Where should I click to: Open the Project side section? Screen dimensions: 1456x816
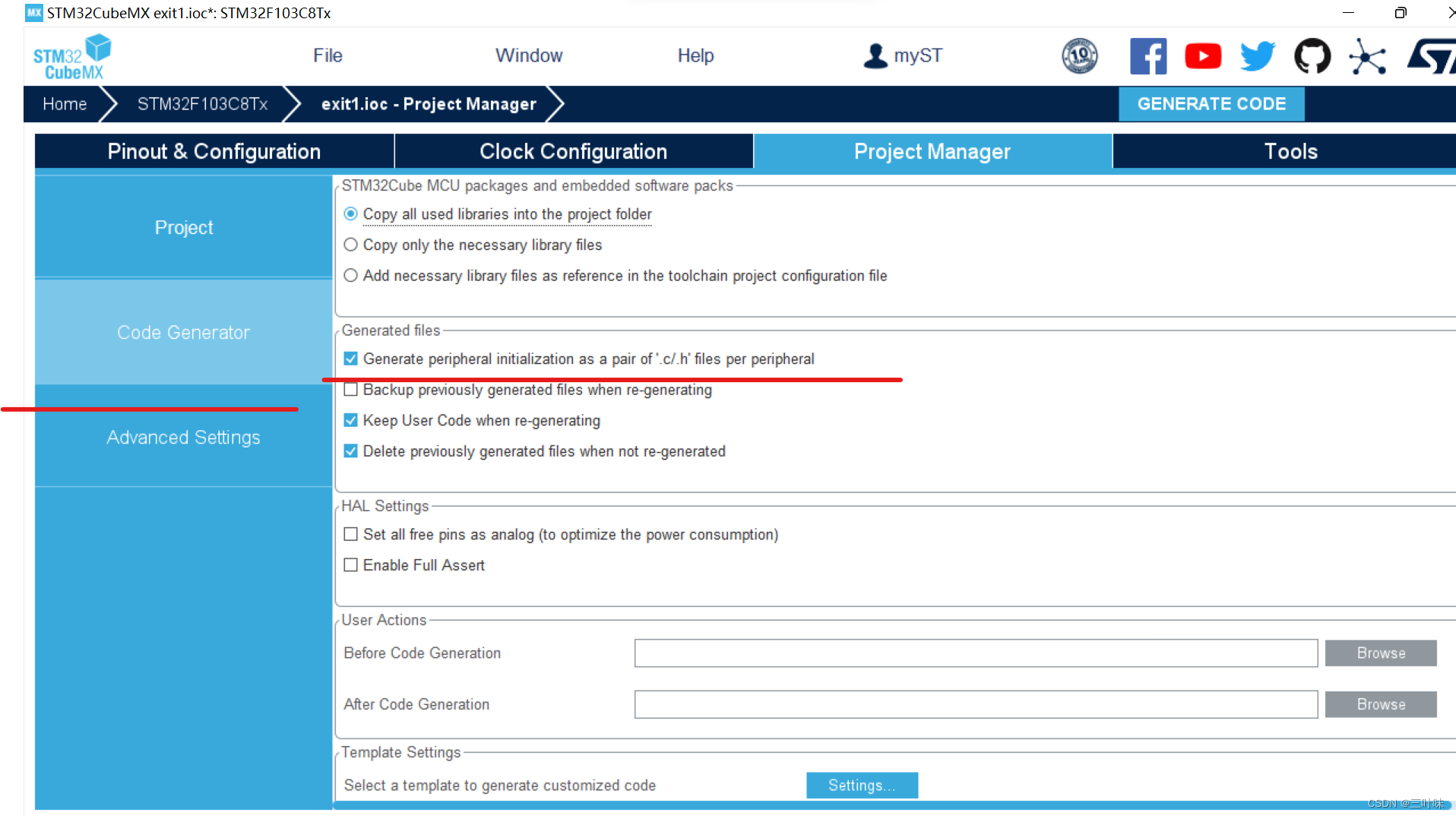(x=183, y=227)
